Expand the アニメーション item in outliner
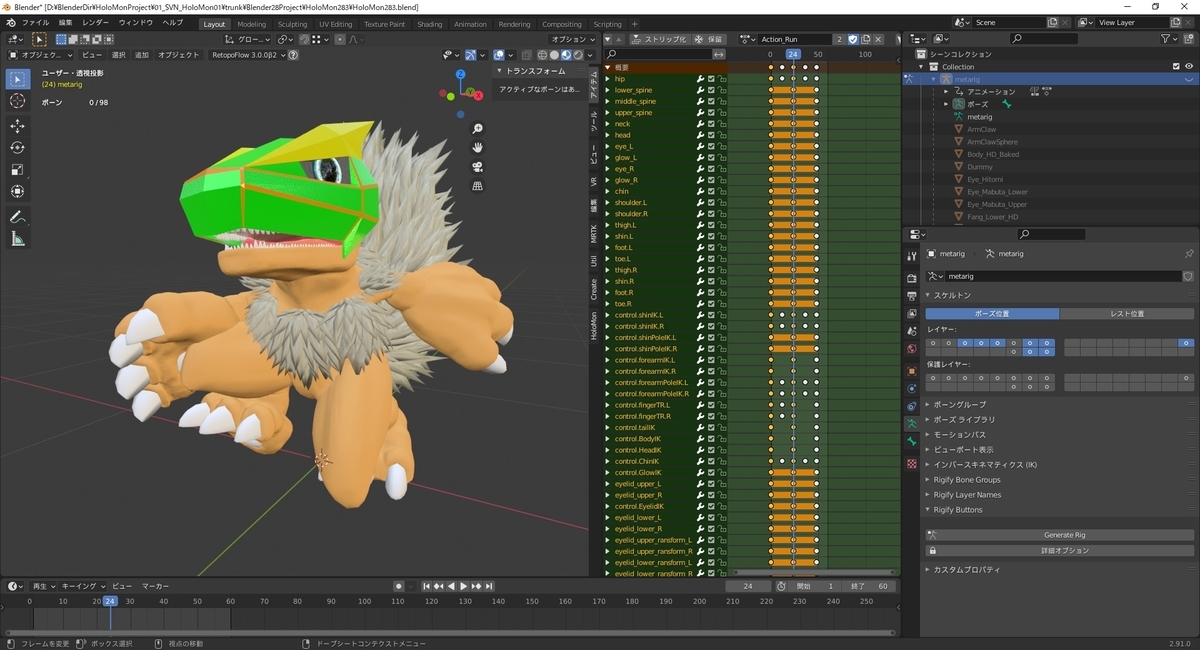 946,92
